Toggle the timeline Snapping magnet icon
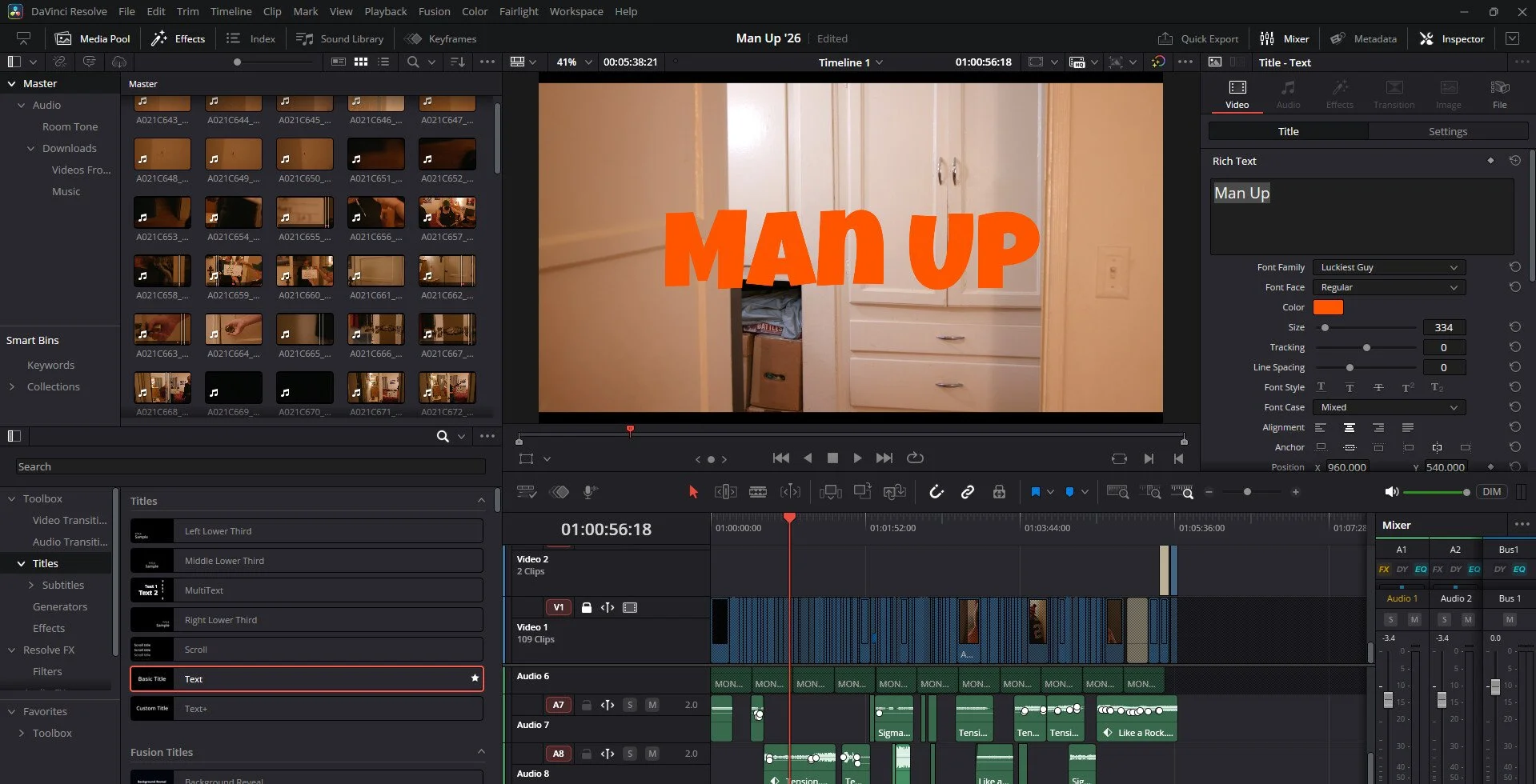 (x=936, y=492)
